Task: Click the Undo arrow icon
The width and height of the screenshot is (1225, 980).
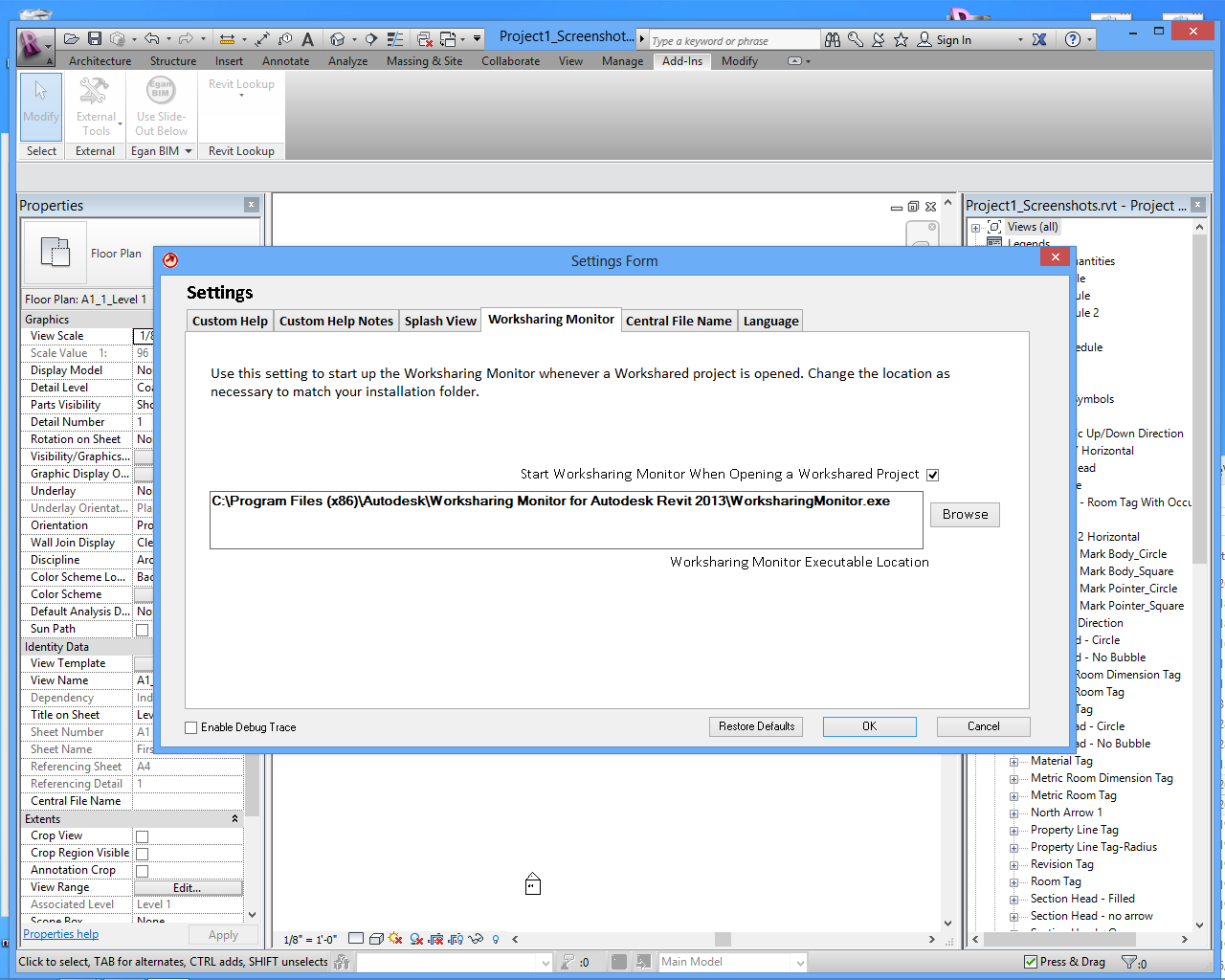Action: pos(152,39)
